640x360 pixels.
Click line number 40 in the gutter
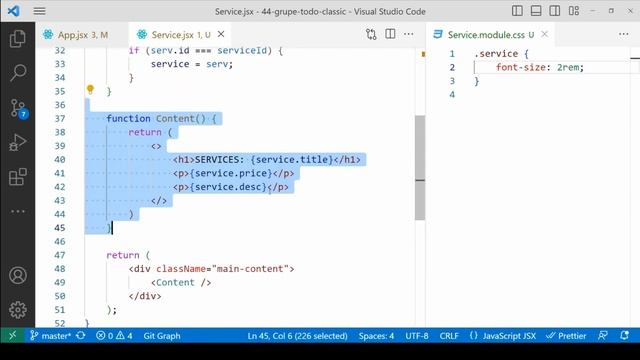(x=60, y=160)
